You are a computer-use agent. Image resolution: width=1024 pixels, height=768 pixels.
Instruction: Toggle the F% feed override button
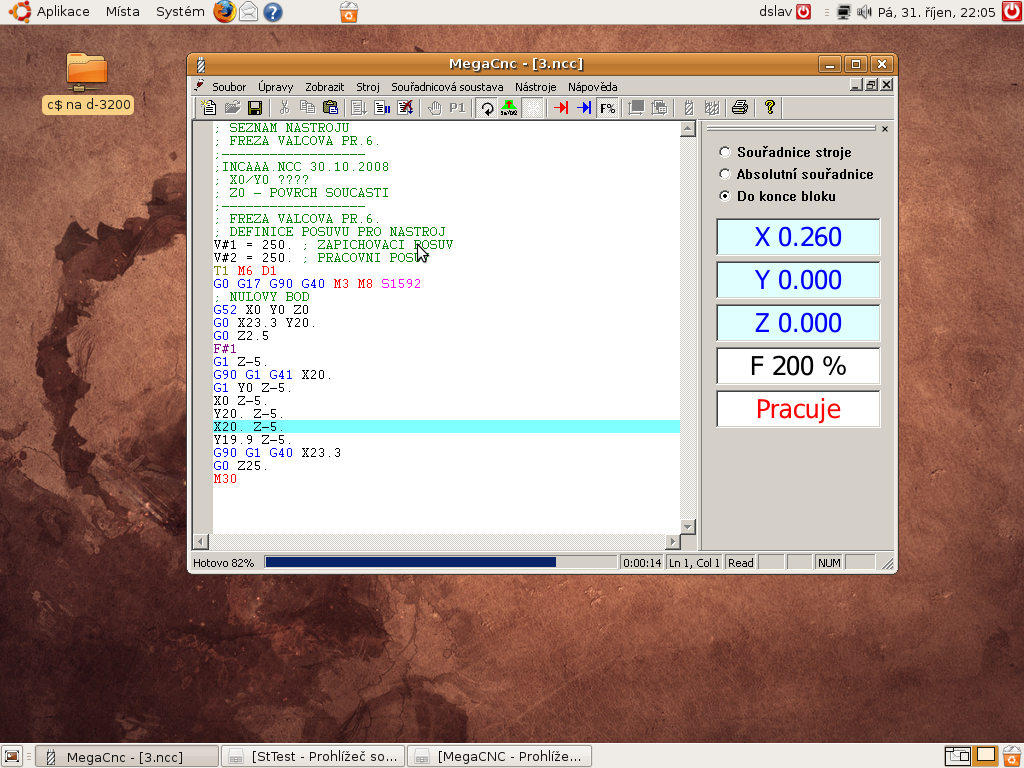tap(607, 108)
